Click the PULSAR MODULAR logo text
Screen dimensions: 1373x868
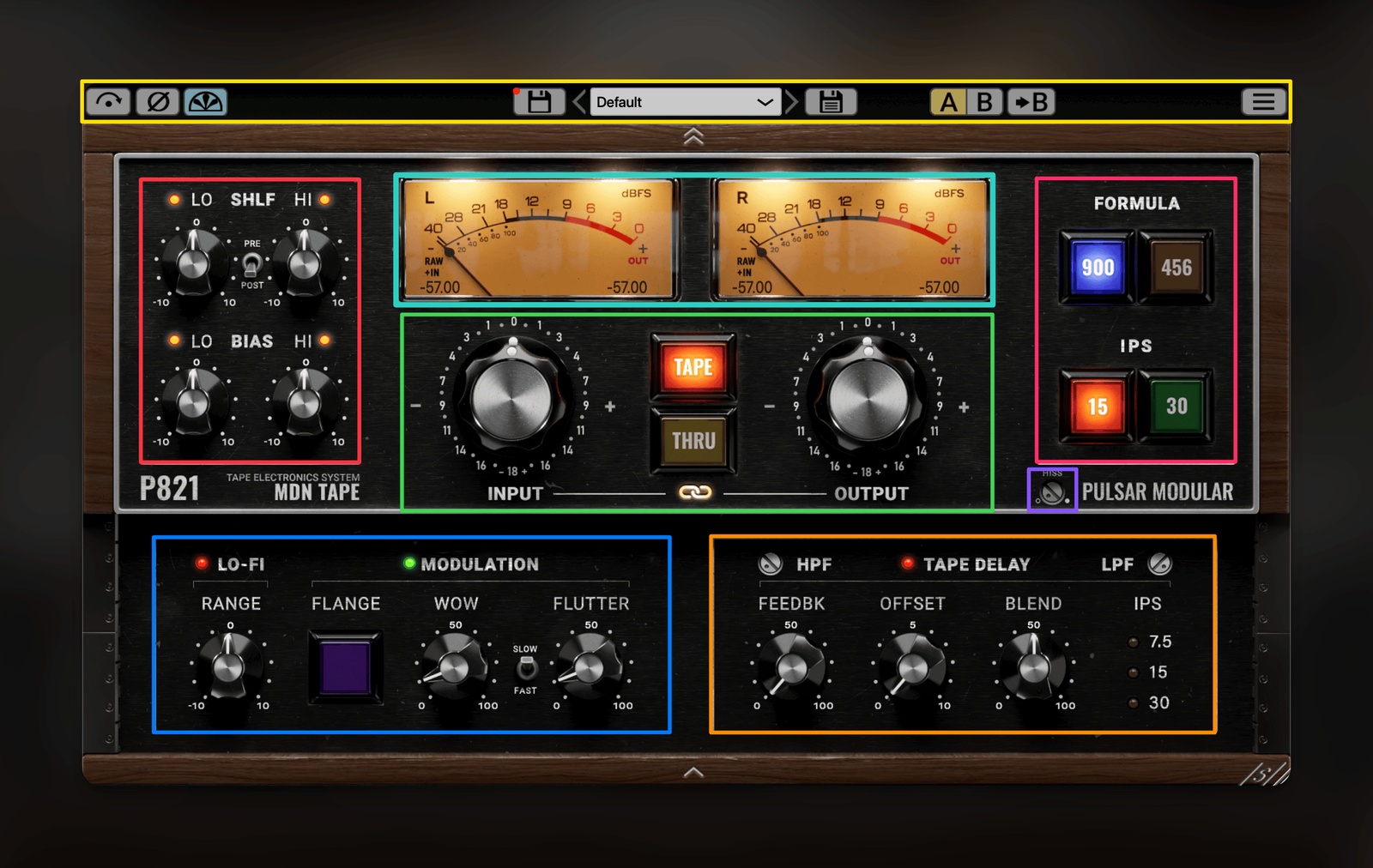(x=1158, y=492)
